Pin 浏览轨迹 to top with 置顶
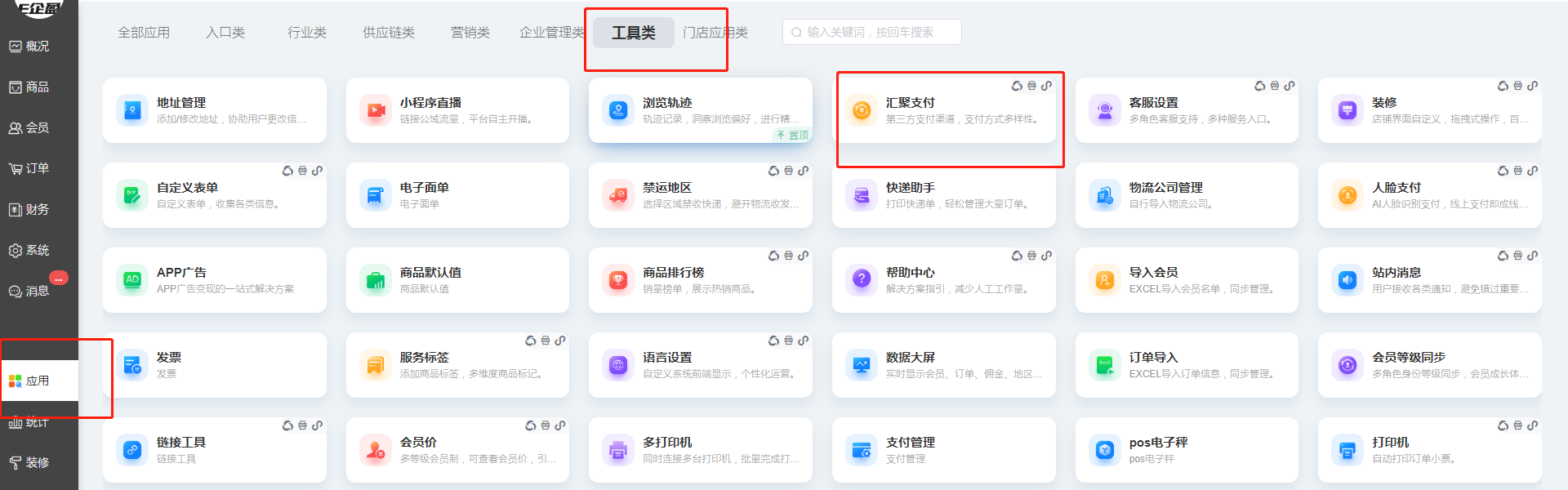This screenshot has height=490, width=1568. click(x=792, y=136)
